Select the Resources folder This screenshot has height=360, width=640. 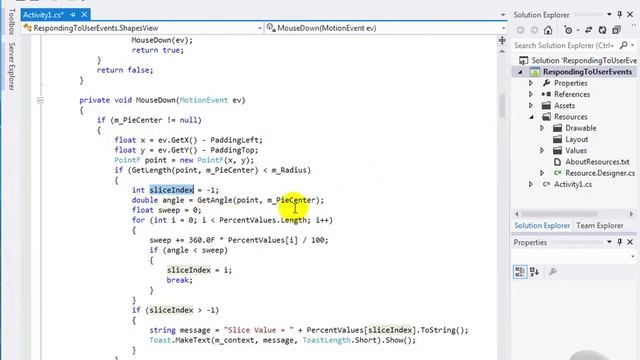(x=571, y=117)
